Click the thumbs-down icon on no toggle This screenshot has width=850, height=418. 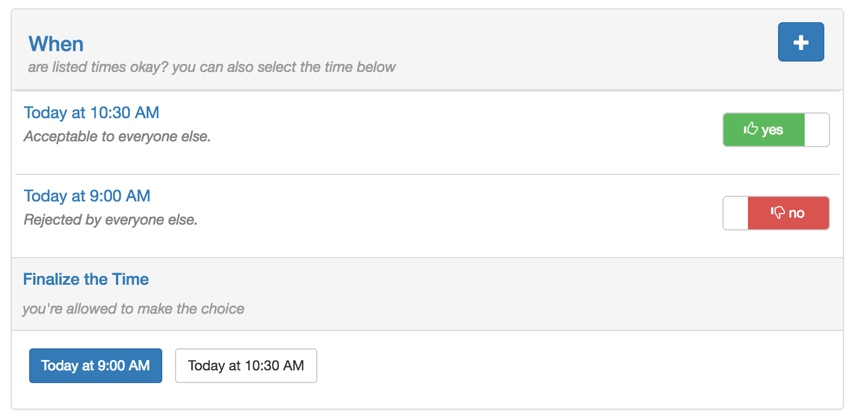[x=778, y=213]
